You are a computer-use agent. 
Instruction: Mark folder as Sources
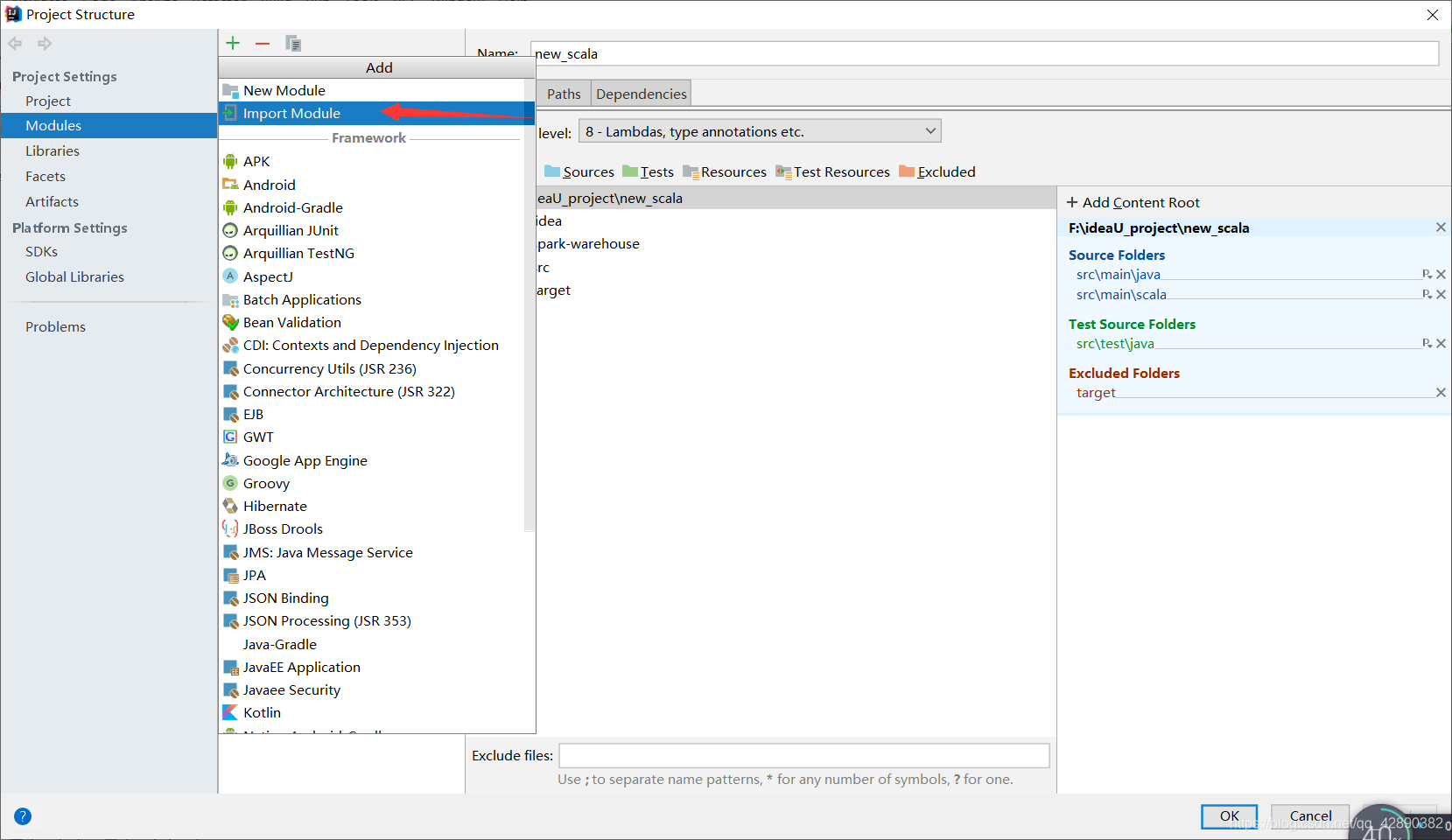click(x=579, y=171)
